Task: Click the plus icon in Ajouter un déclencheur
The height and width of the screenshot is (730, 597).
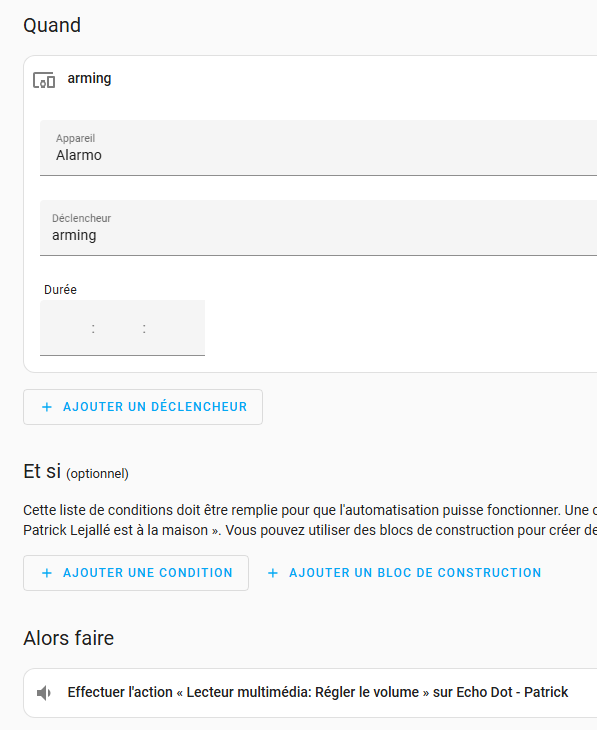Action: [47, 407]
